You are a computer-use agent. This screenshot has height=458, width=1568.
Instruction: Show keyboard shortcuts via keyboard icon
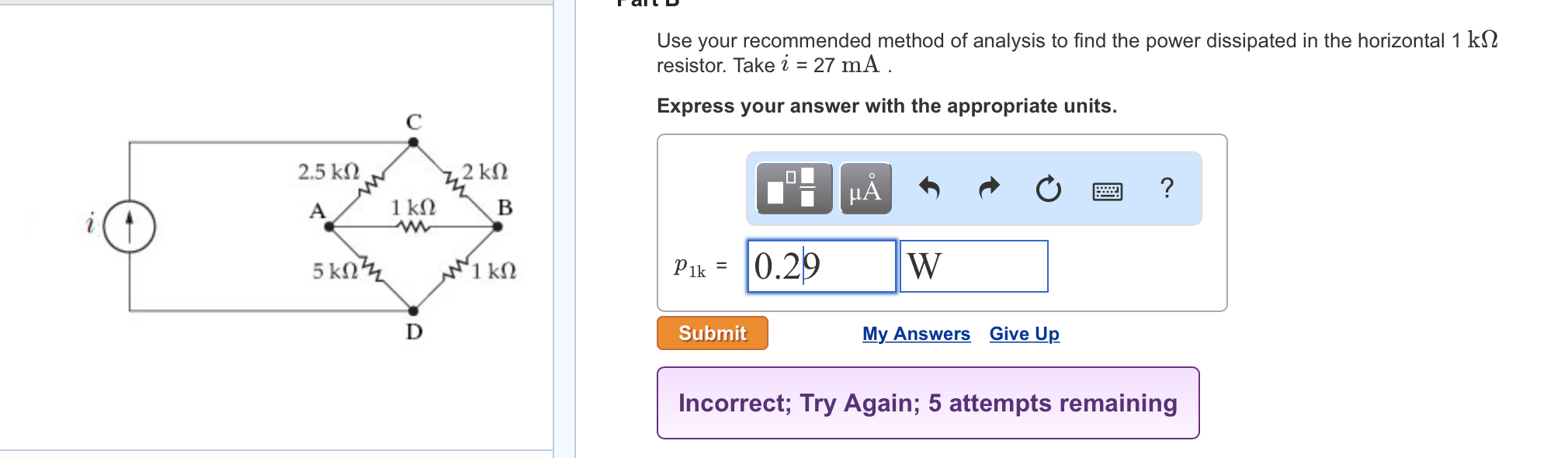(1107, 190)
